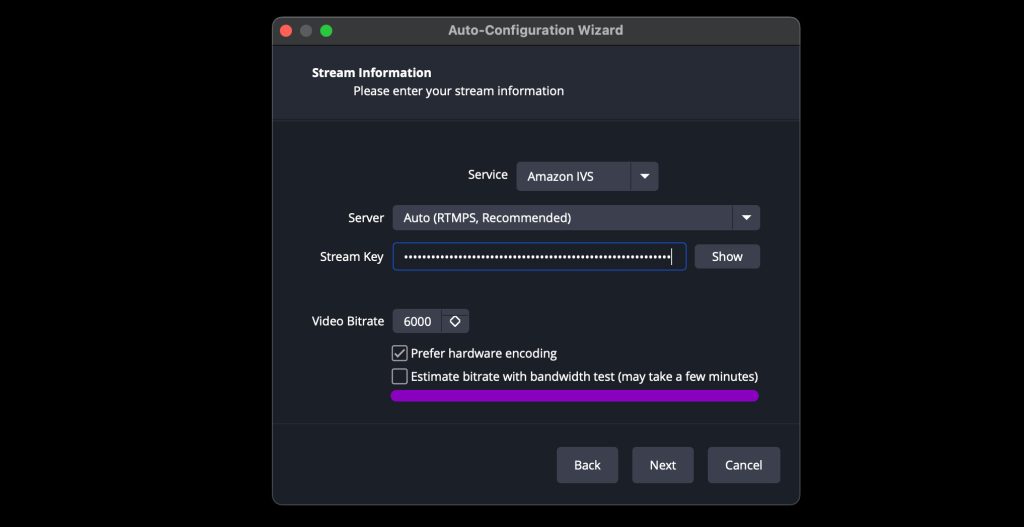1024x527 pixels.
Task: Click the Prefer hardware encoding label text
Action: pyautogui.click(x=484, y=353)
